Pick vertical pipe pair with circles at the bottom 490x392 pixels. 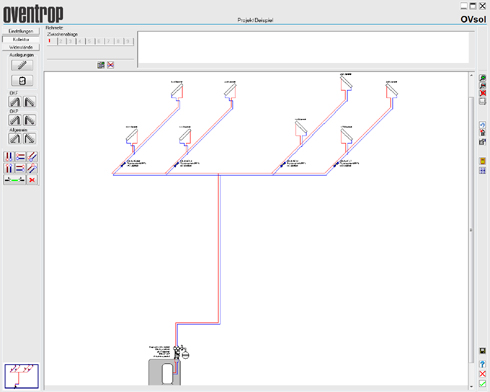[x=9, y=156]
